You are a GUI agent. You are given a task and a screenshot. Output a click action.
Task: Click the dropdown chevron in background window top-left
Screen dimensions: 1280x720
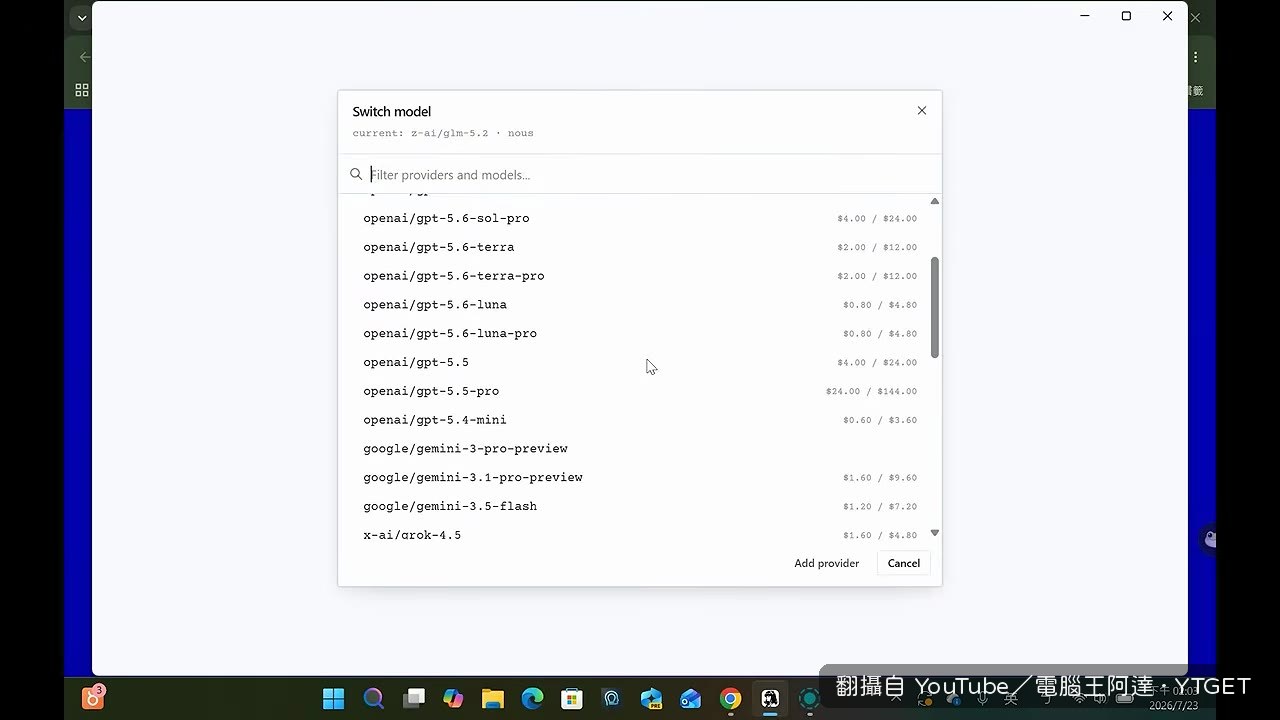pyautogui.click(x=82, y=18)
